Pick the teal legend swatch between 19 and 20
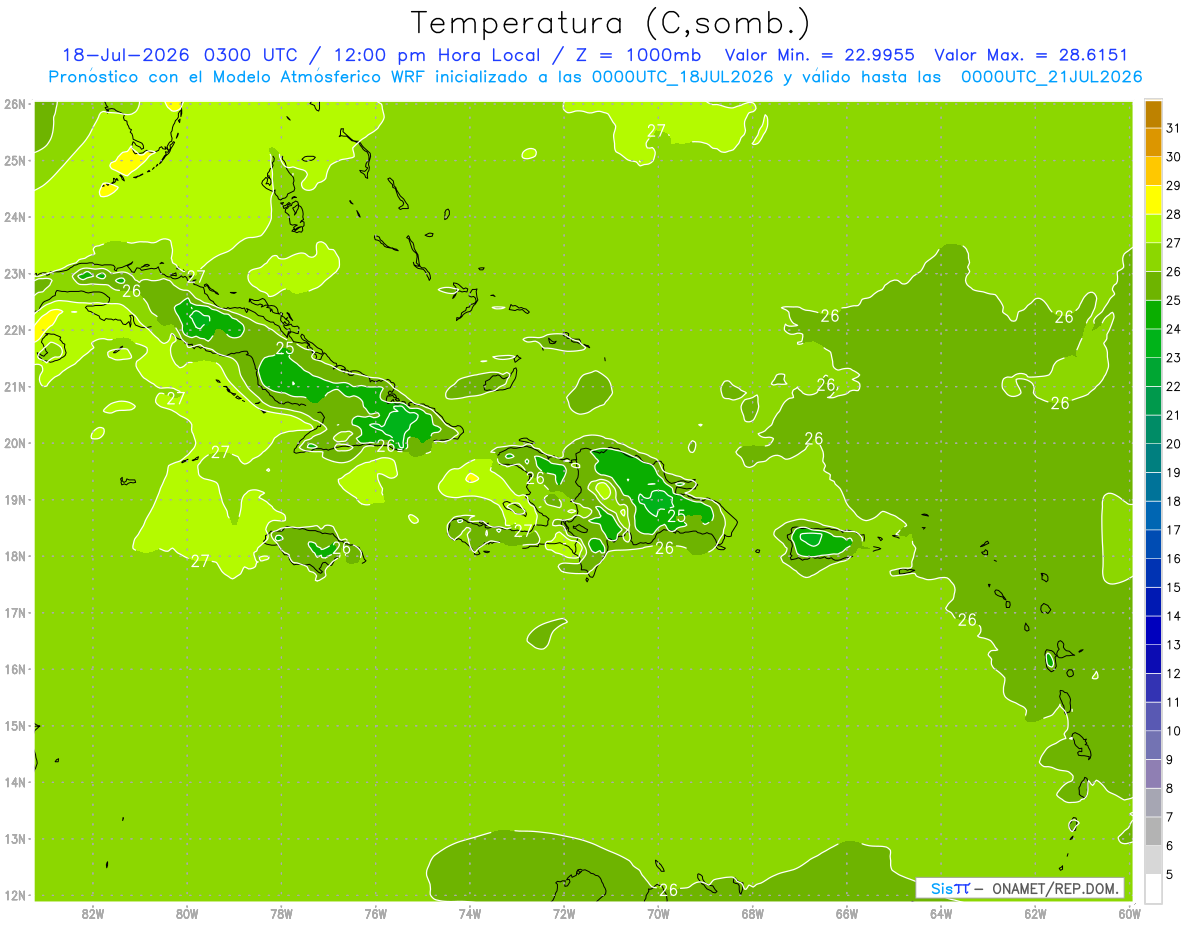1200x927 pixels. [x=1153, y=458]
